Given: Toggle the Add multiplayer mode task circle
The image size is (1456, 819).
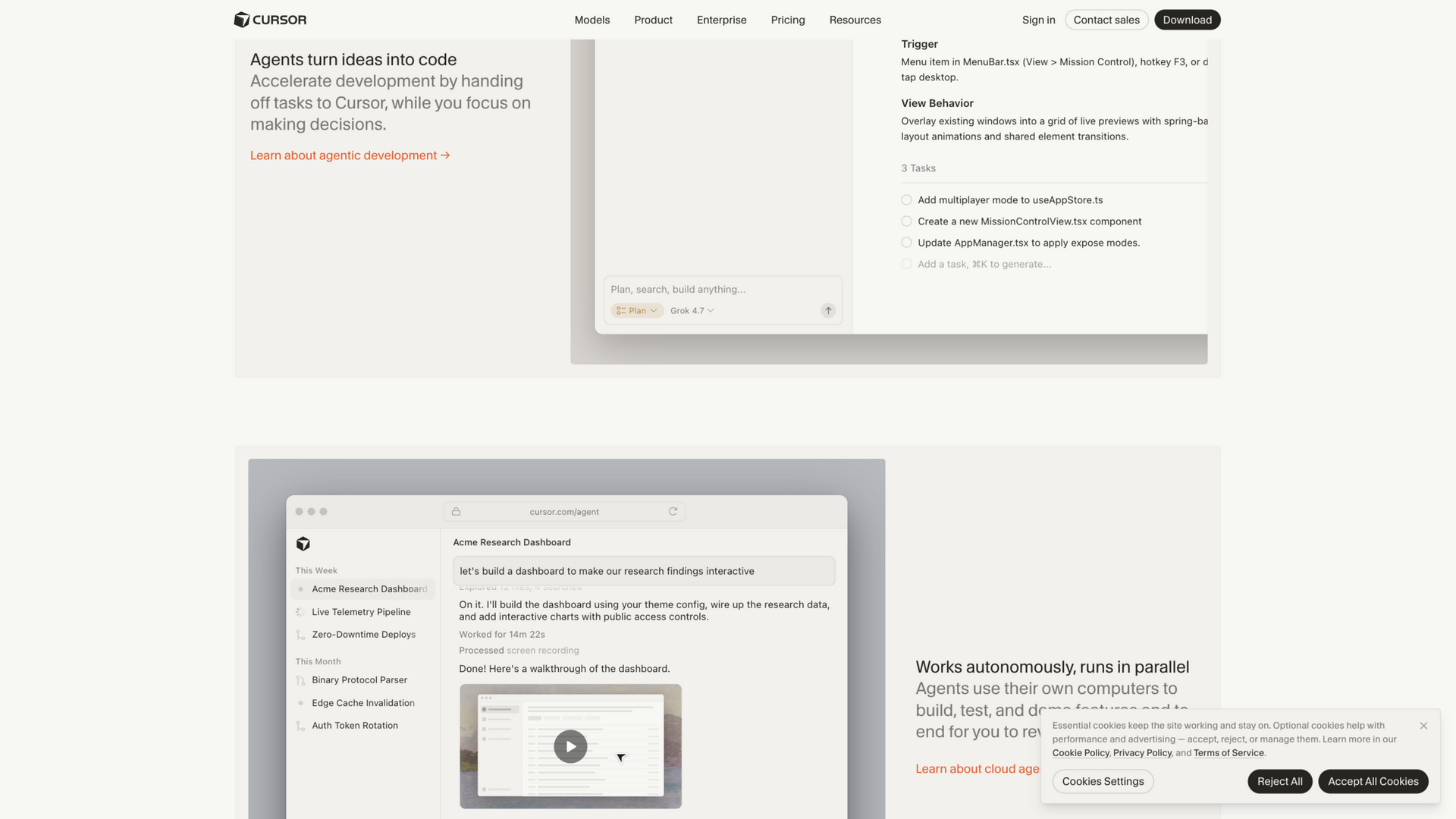Looking at the screenshot, I should click(x=906, y=200).
